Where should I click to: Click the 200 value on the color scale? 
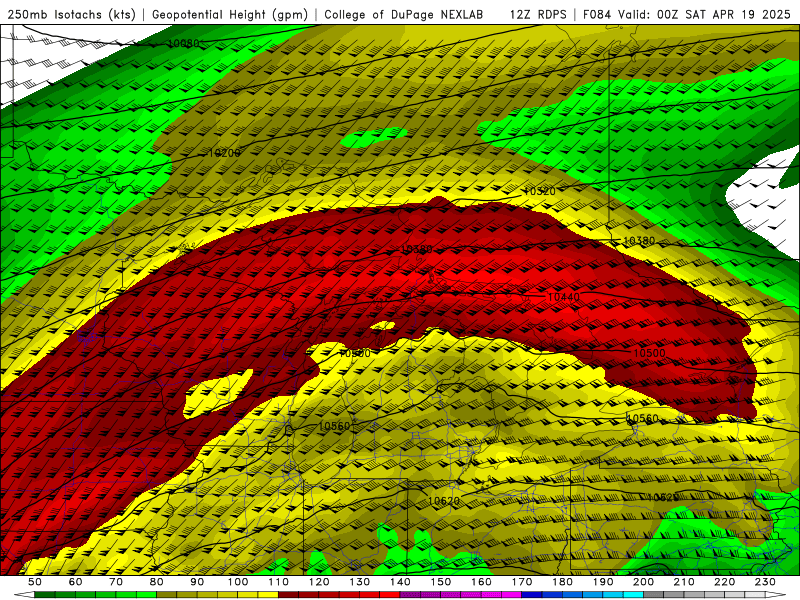(x=643, y=582)
